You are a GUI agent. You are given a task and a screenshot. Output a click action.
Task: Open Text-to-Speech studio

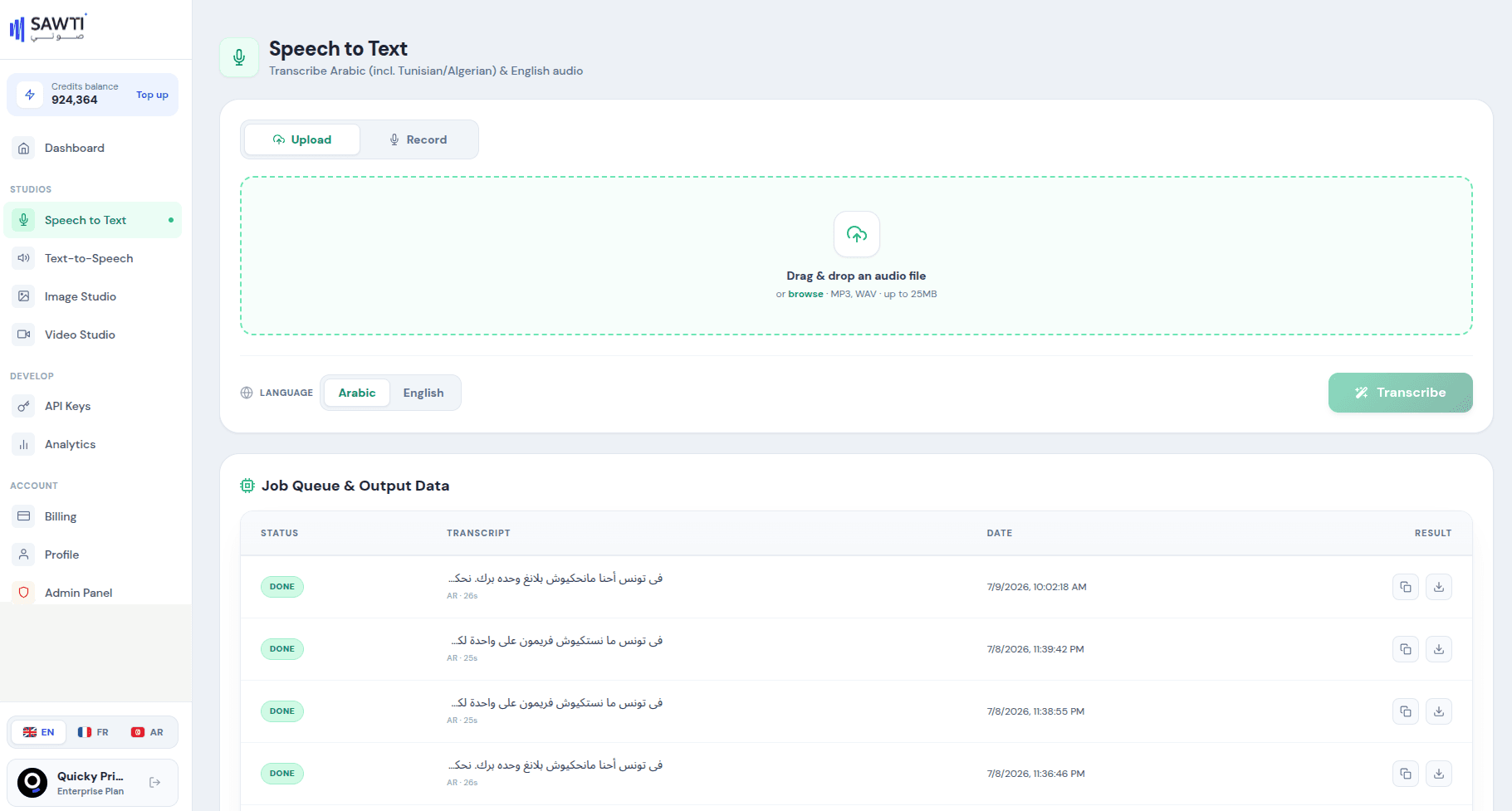pos(92,258)
